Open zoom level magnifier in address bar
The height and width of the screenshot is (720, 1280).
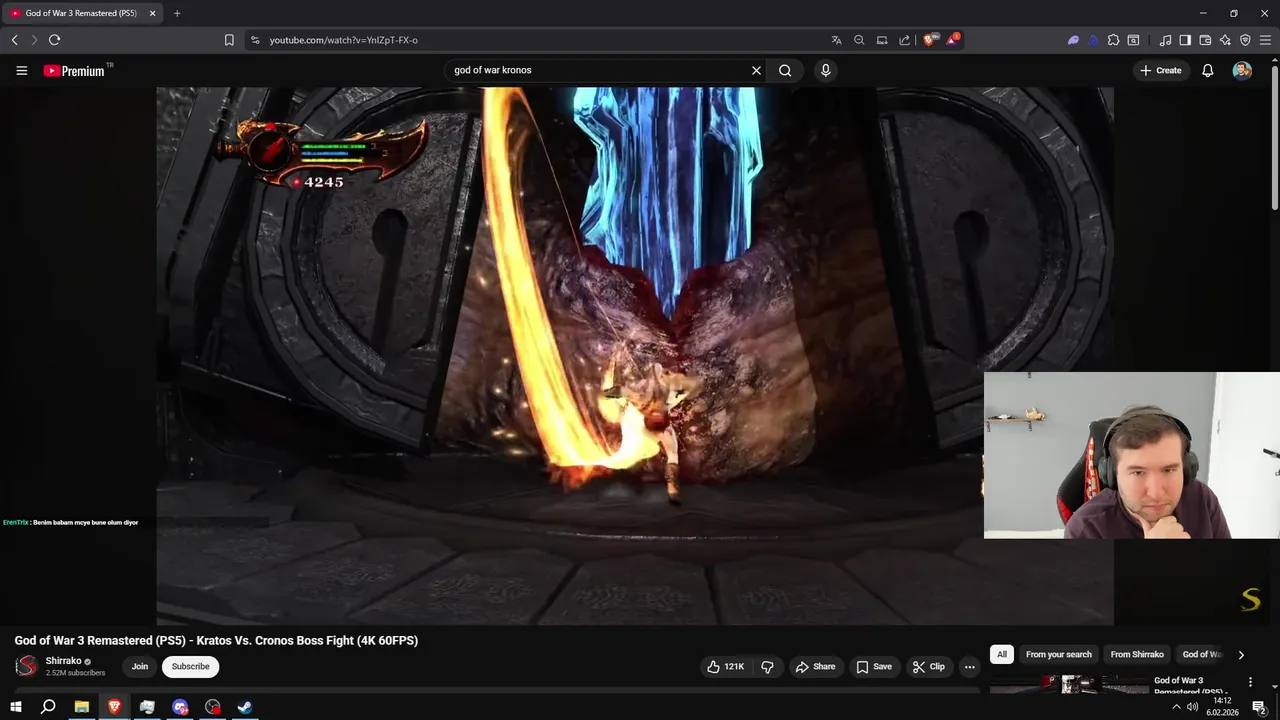point(859,40)
